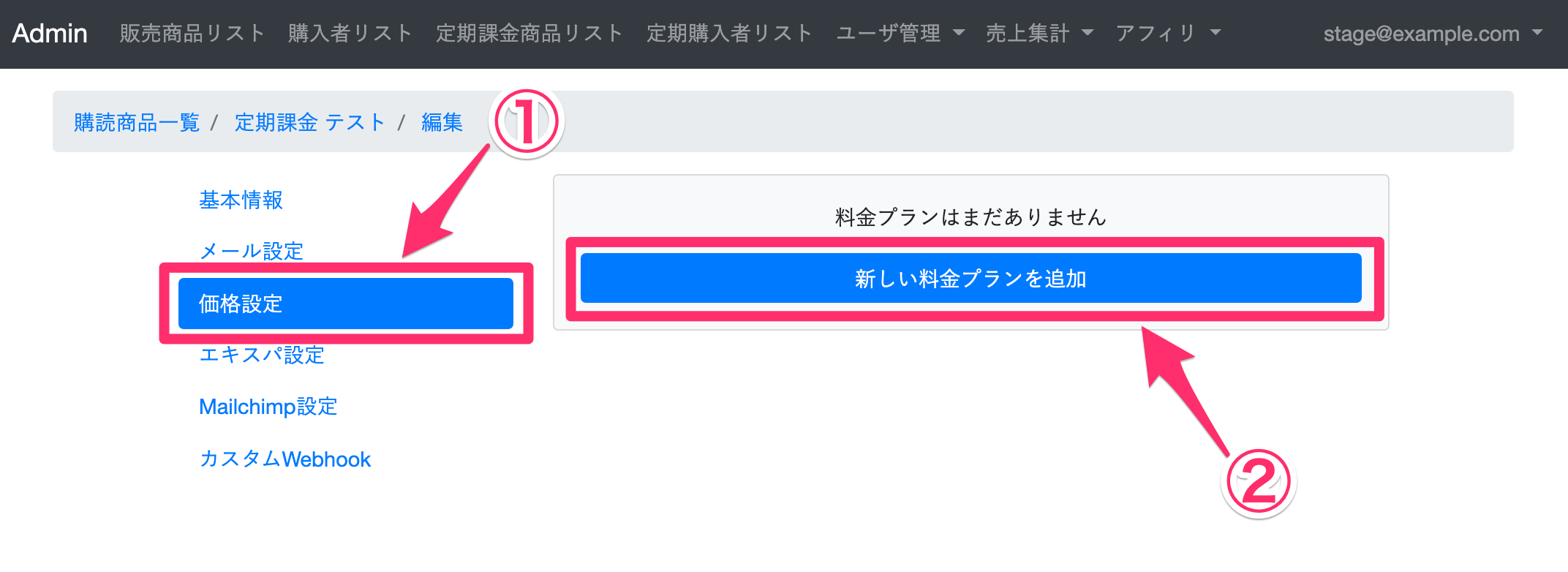The height and width of the screenshot is (572, 1568).
Task: Open the エキスパ設定 tab
Action: tap(262, 355)
